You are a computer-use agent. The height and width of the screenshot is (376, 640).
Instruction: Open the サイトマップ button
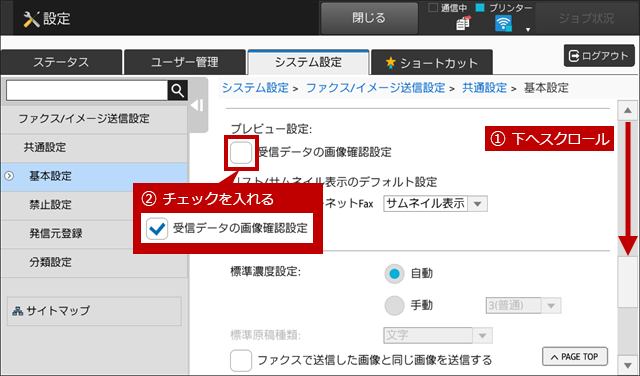(x=94, y=311)
